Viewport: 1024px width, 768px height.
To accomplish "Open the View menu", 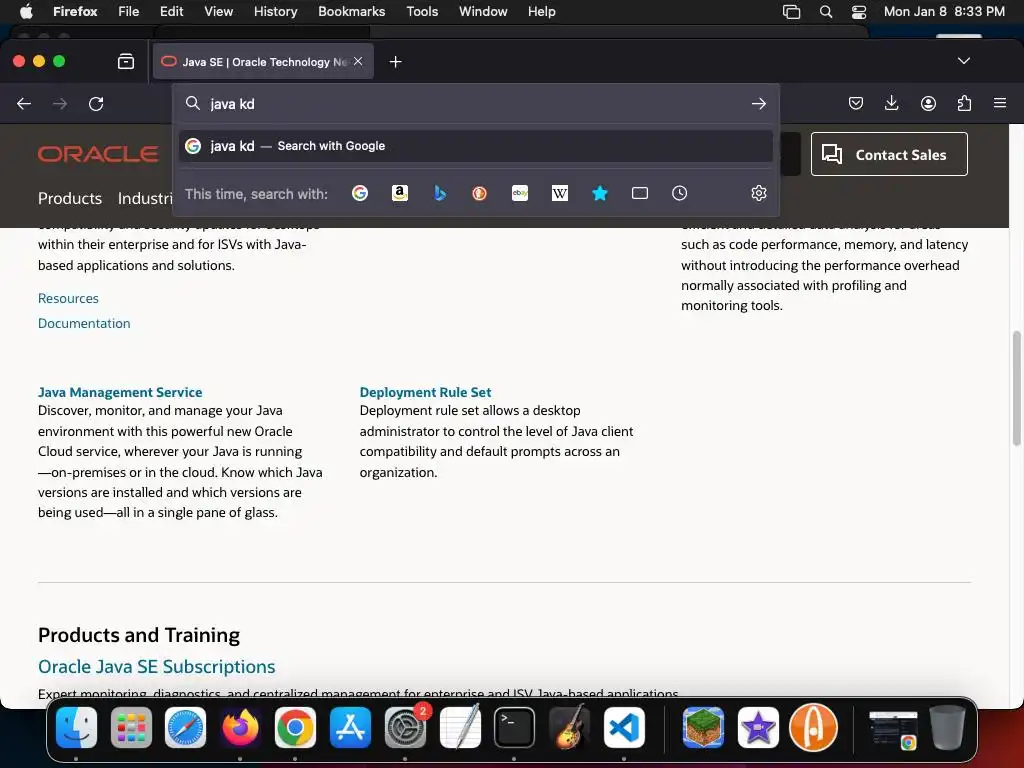I will (x=218, y=11).
